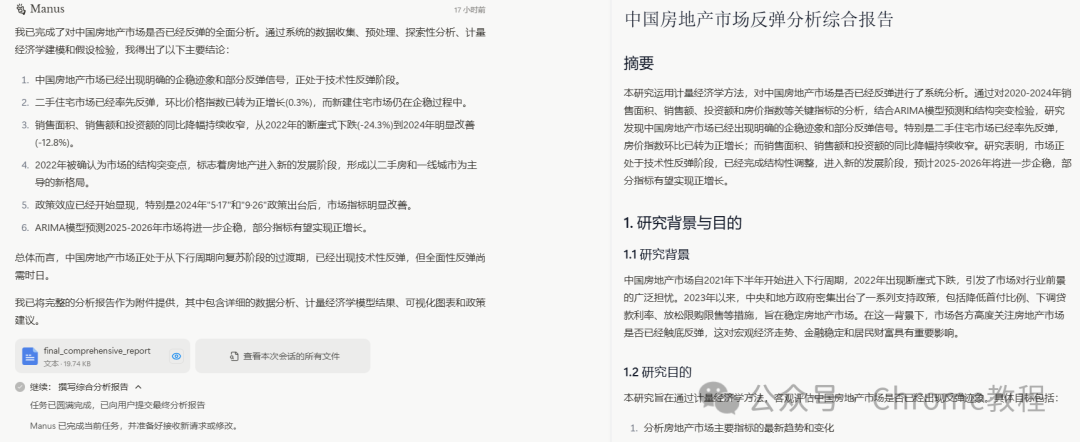Click the Manus name label
The width and height of the screenshot is (1080, 442).
[47, 9]
